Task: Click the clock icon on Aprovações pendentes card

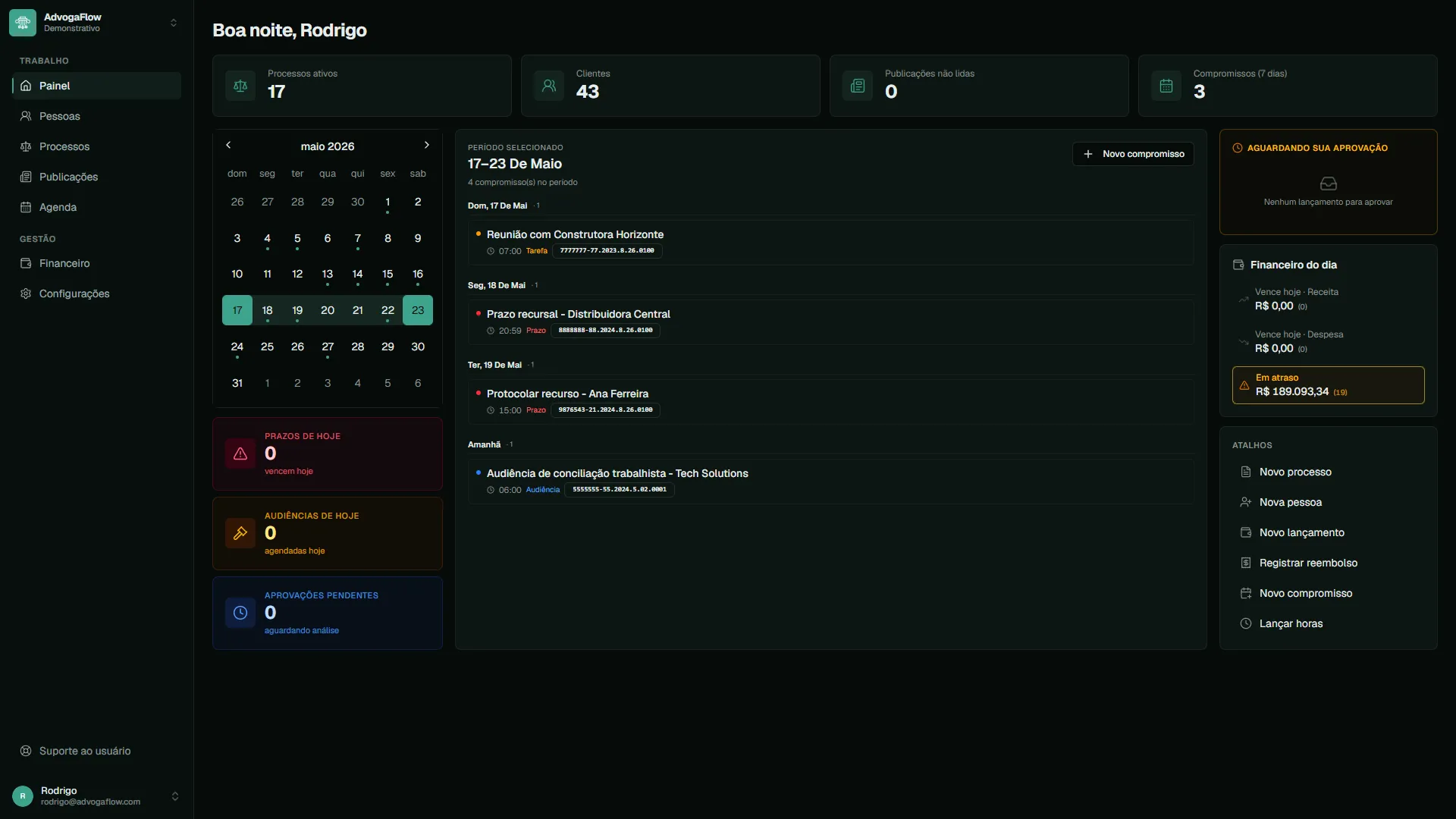Action: 240,613
